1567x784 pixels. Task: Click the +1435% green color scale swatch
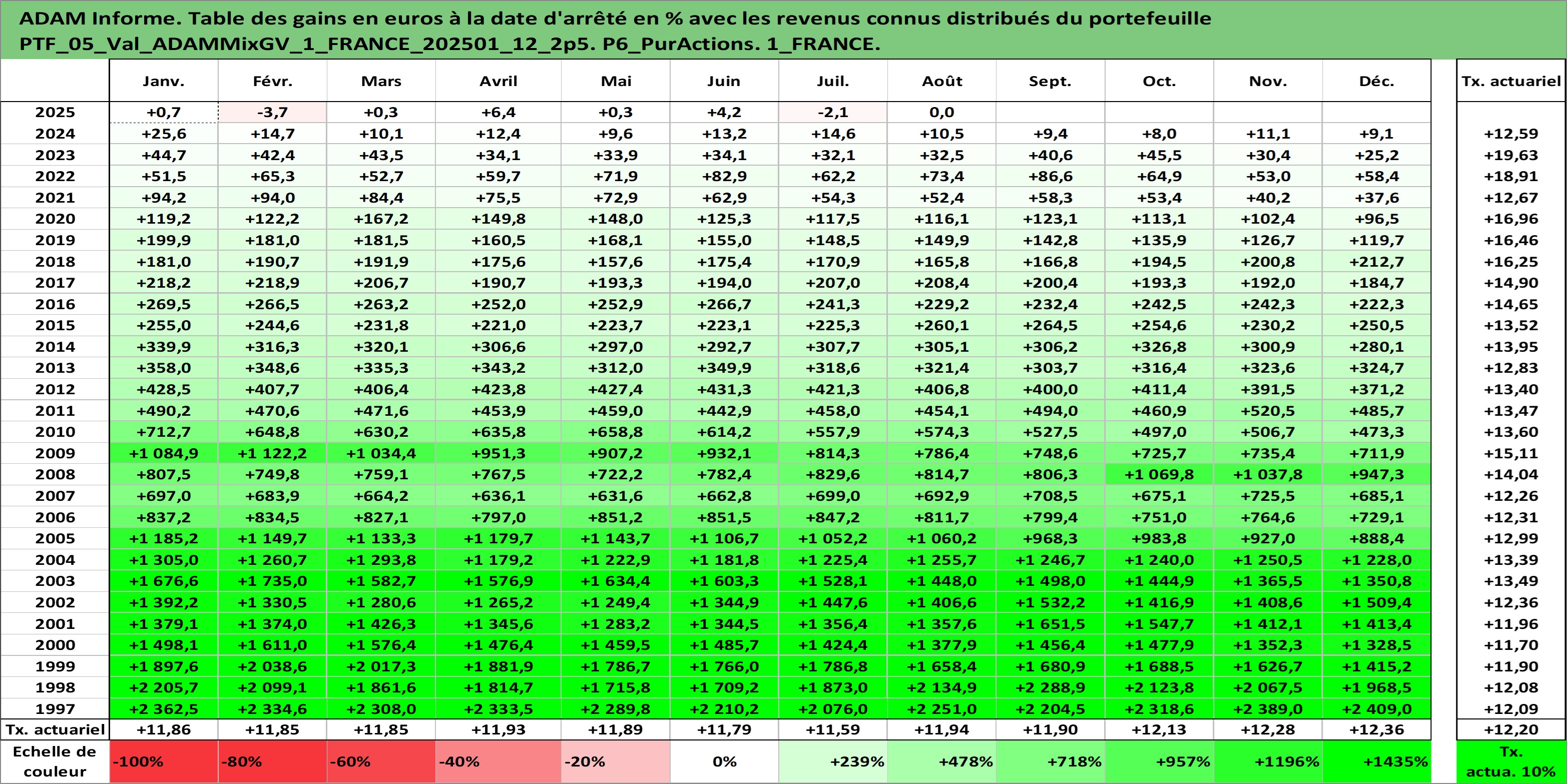tap(1377, 761)
